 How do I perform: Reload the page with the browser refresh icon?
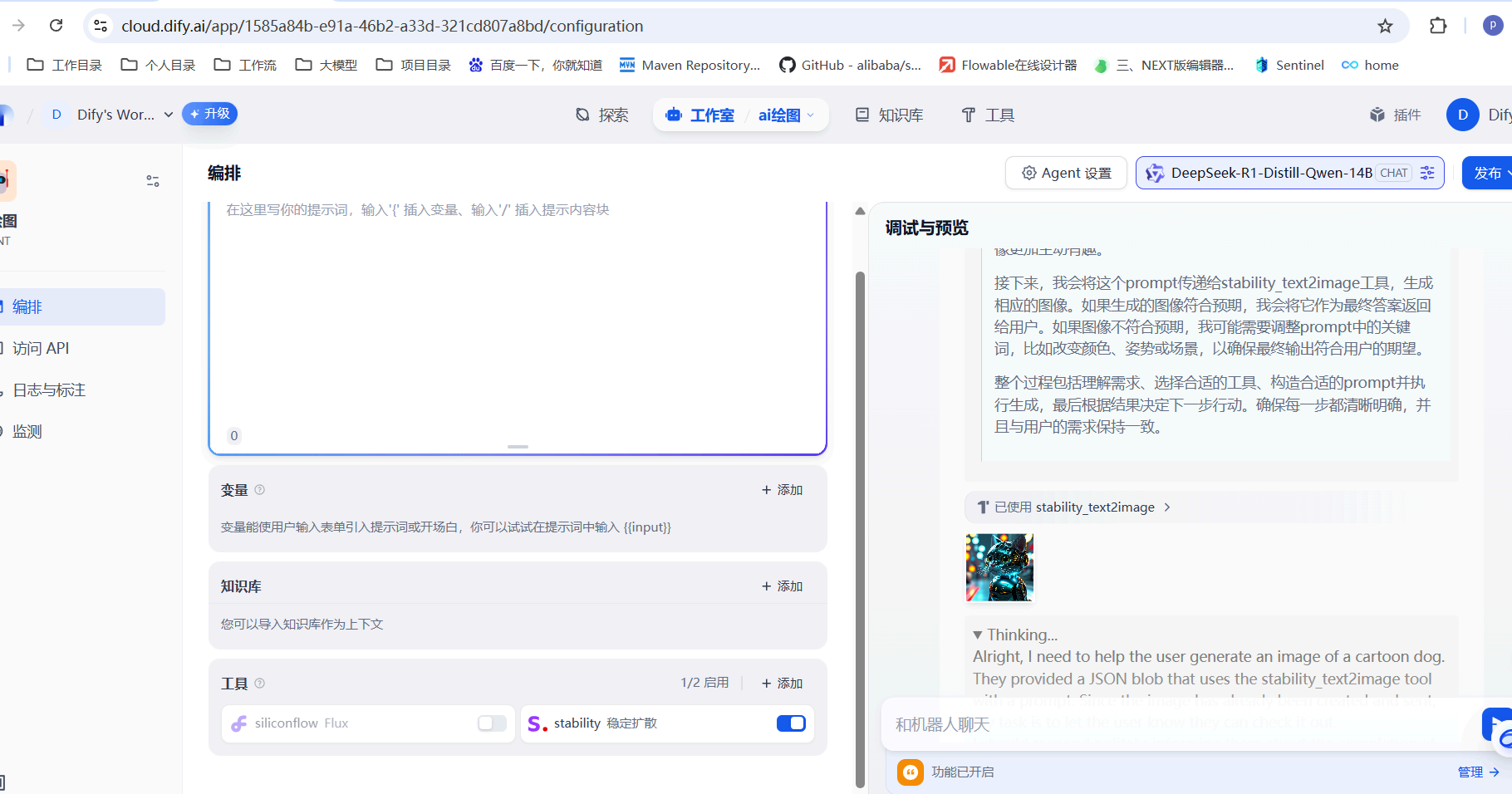[x=56, y=26]
